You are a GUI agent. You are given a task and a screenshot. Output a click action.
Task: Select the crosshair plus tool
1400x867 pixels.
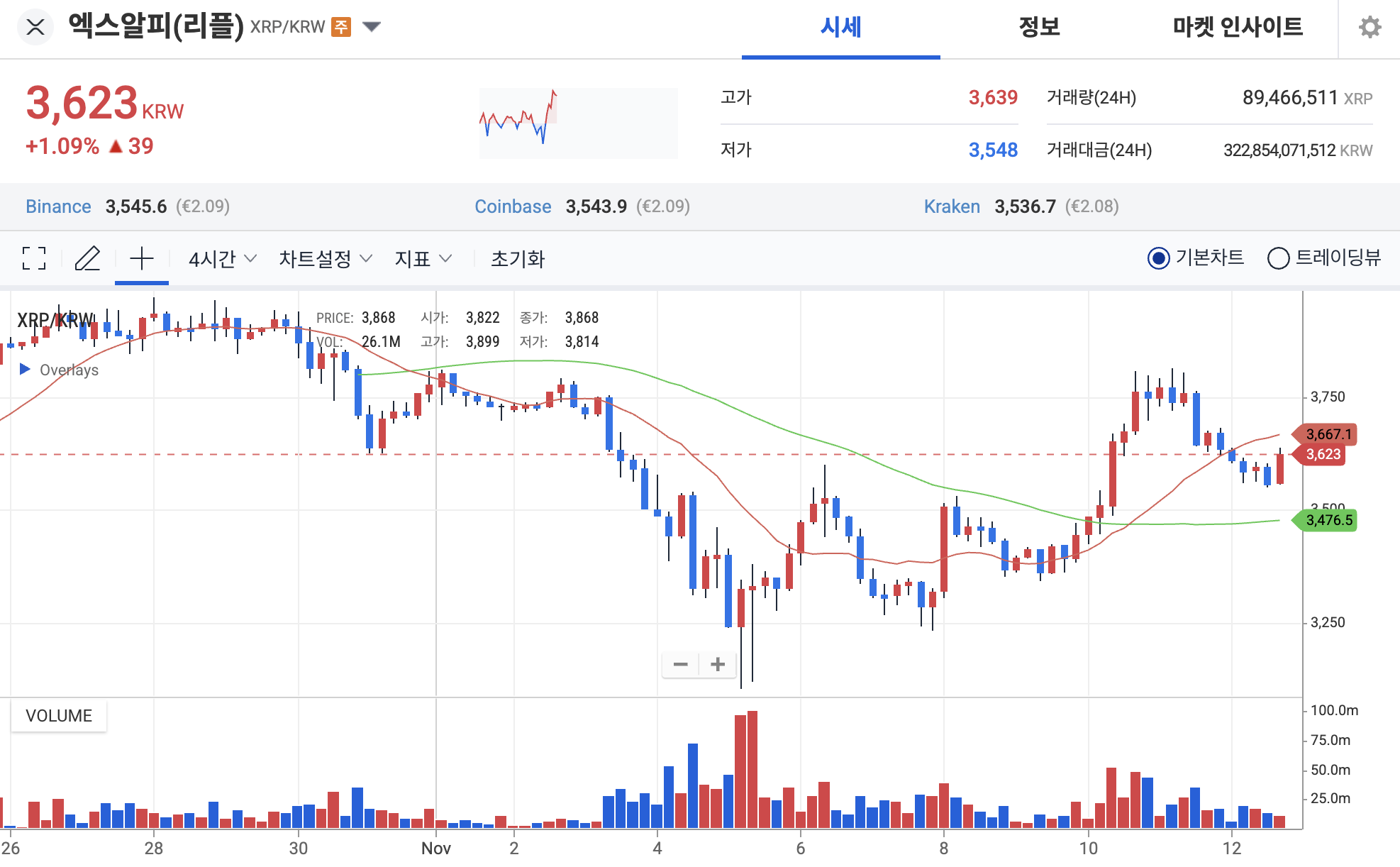(141, 258)
